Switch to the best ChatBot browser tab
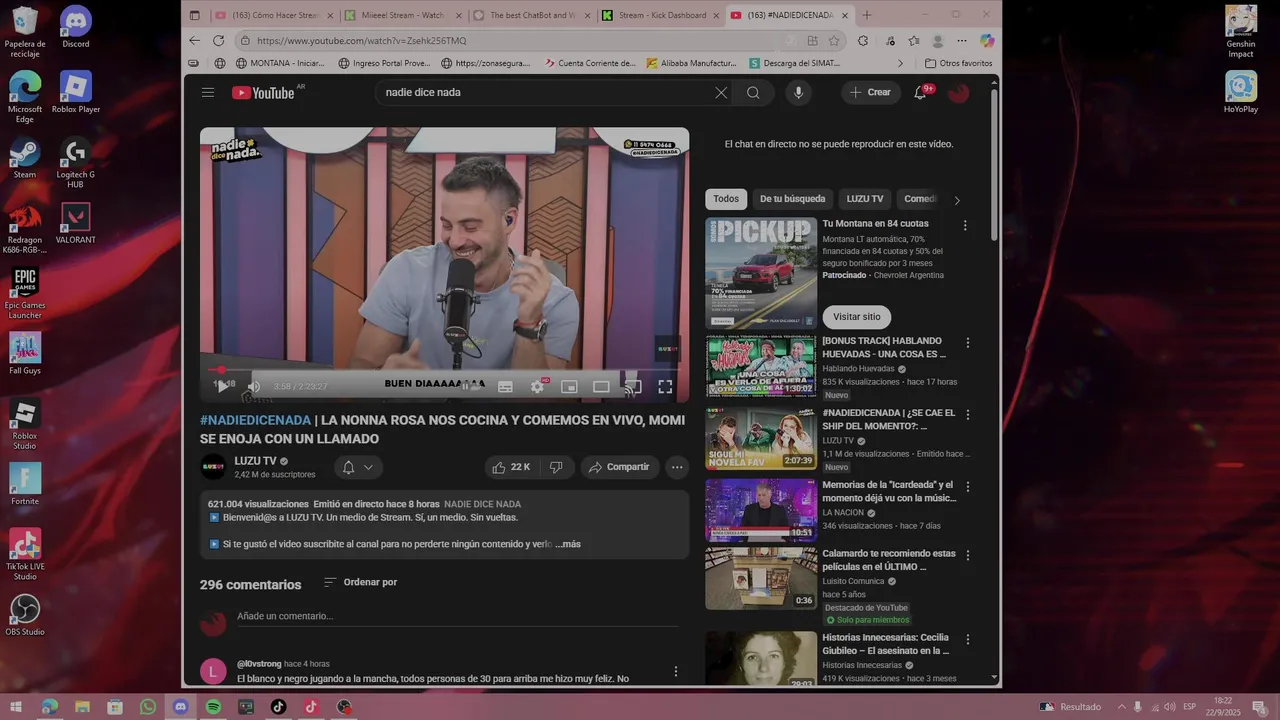The width and height of the screenshot is (1280, 720). point(533,15)
